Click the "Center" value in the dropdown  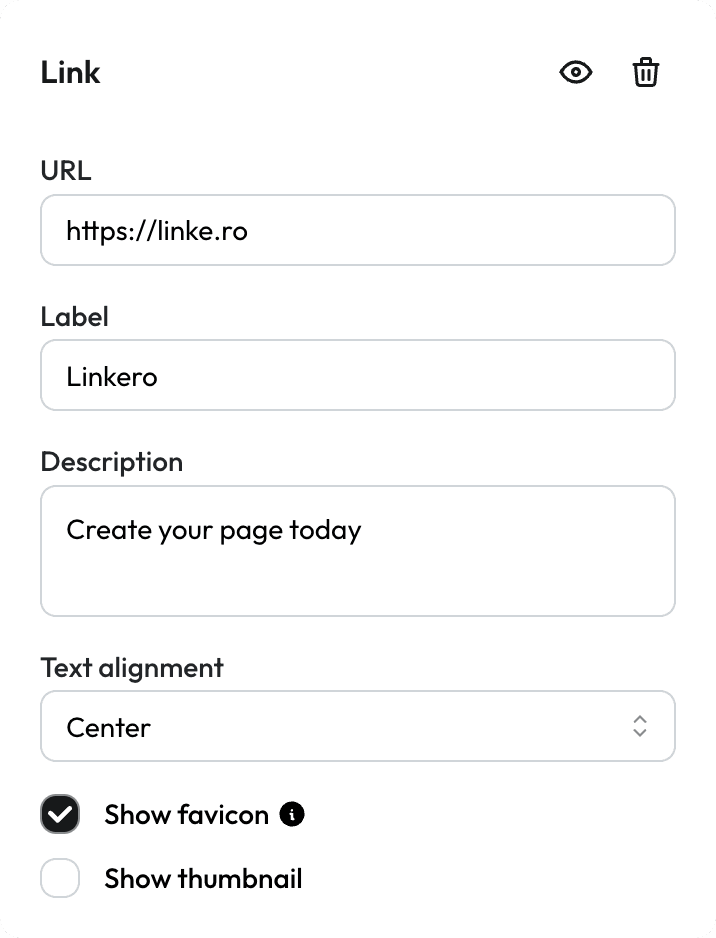(x=109, y=727)
